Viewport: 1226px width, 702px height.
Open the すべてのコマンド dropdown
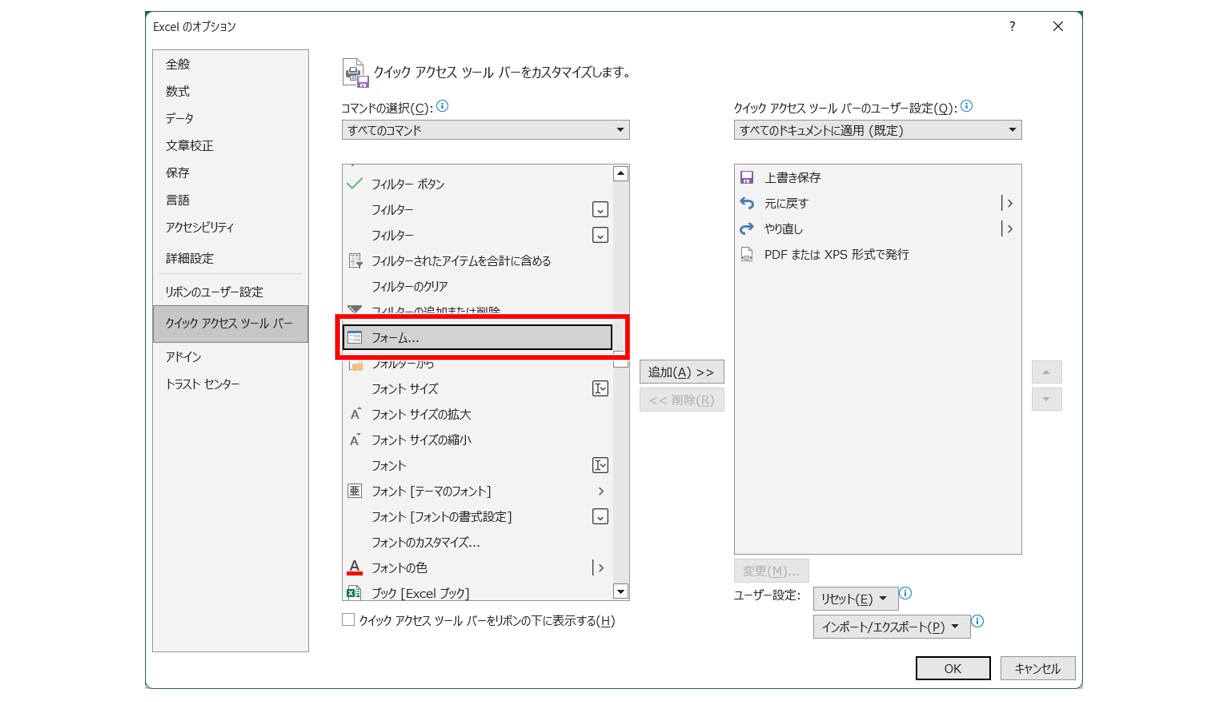(486, 130)
